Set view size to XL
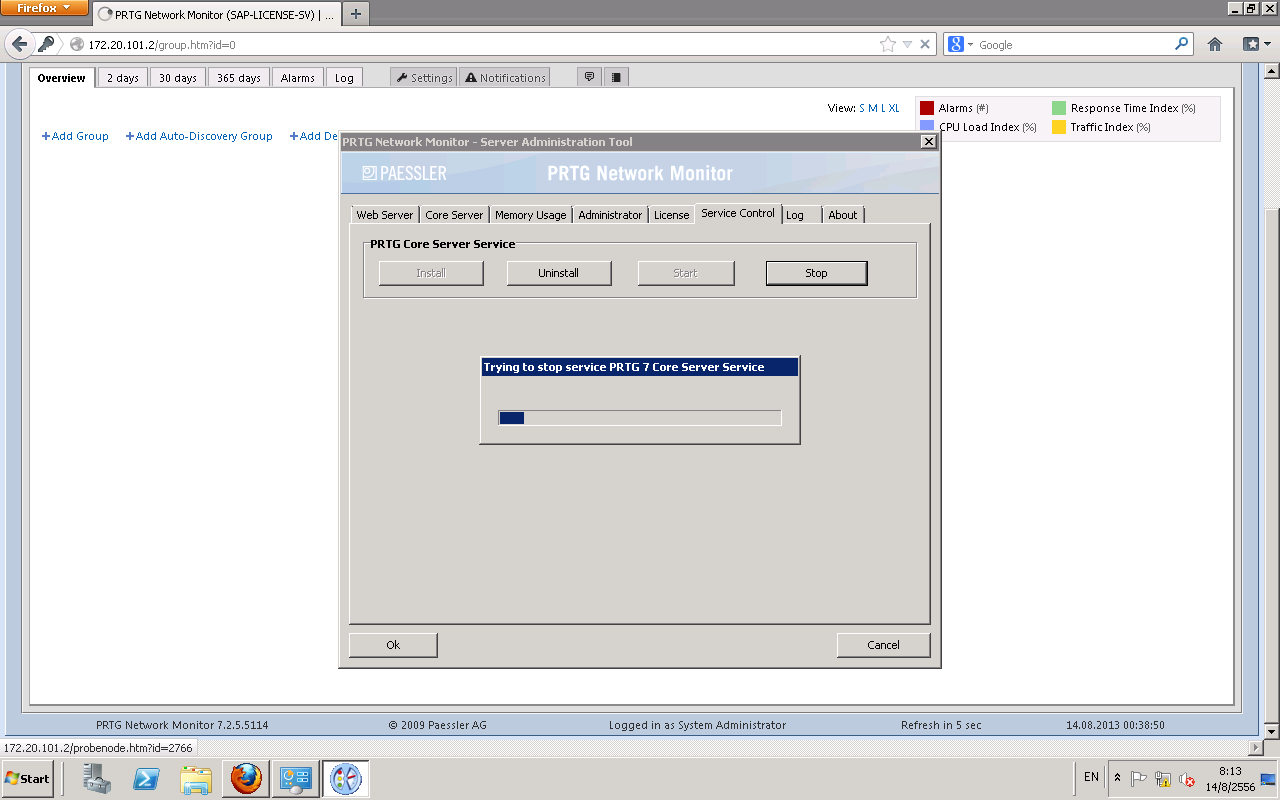This screenshot has width=1280, height=800. (x=894, y=108)
